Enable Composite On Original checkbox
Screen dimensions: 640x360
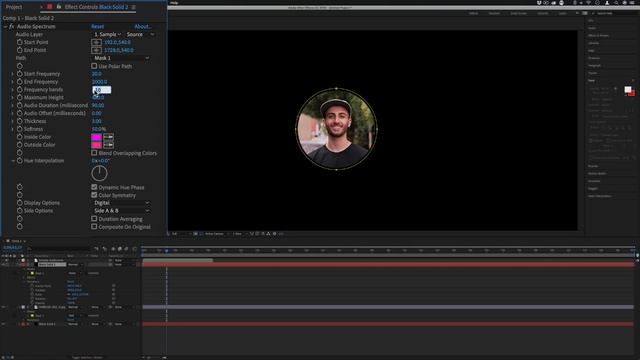(x=94, y=227)
